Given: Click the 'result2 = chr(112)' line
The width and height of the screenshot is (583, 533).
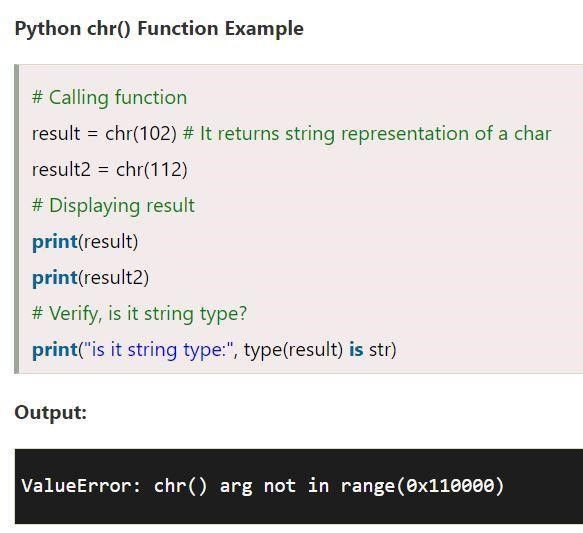Looking at the screenshot, I should point(110,169).
